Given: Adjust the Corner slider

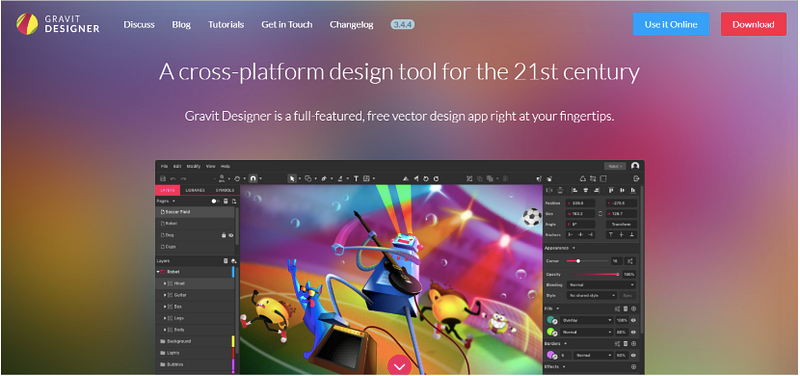Looking at the screenshot, I should pyautogui.click(x=587, y=261).
